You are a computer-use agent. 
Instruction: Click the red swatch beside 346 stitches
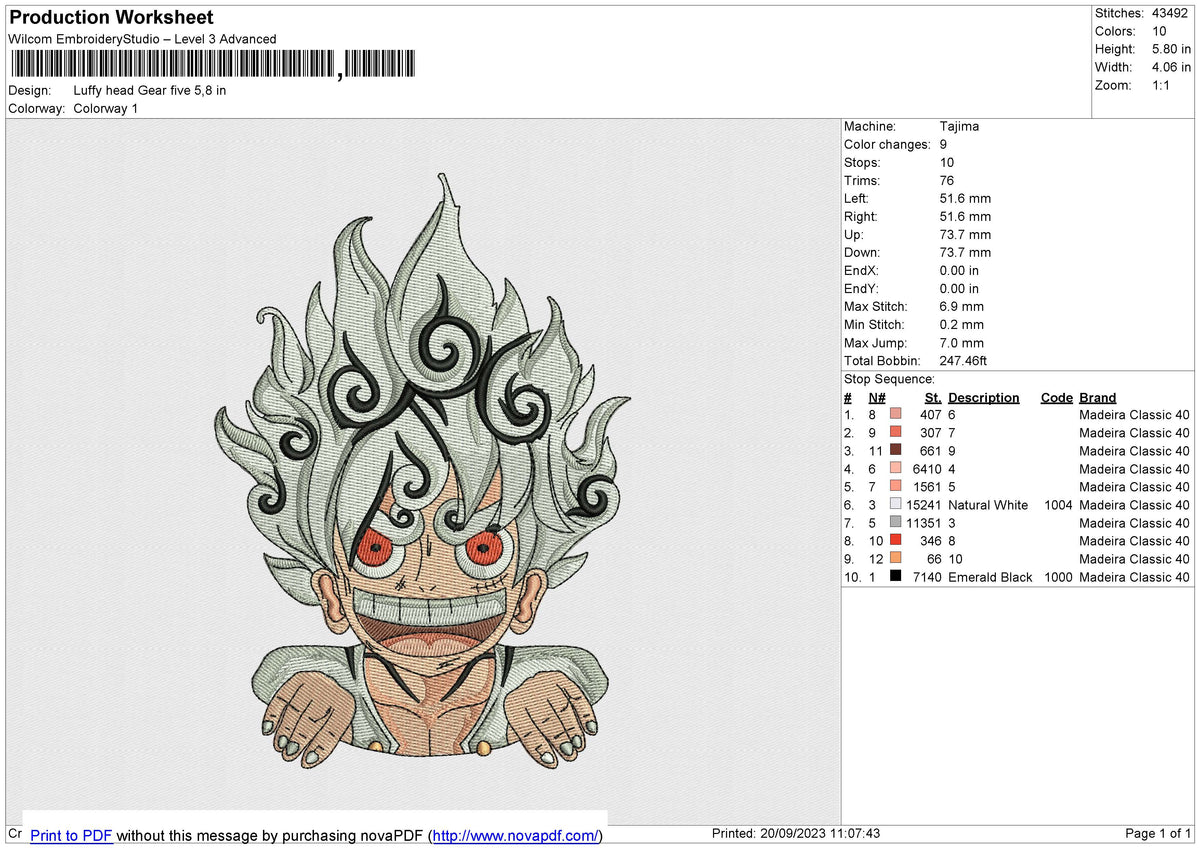coord(895,540)
